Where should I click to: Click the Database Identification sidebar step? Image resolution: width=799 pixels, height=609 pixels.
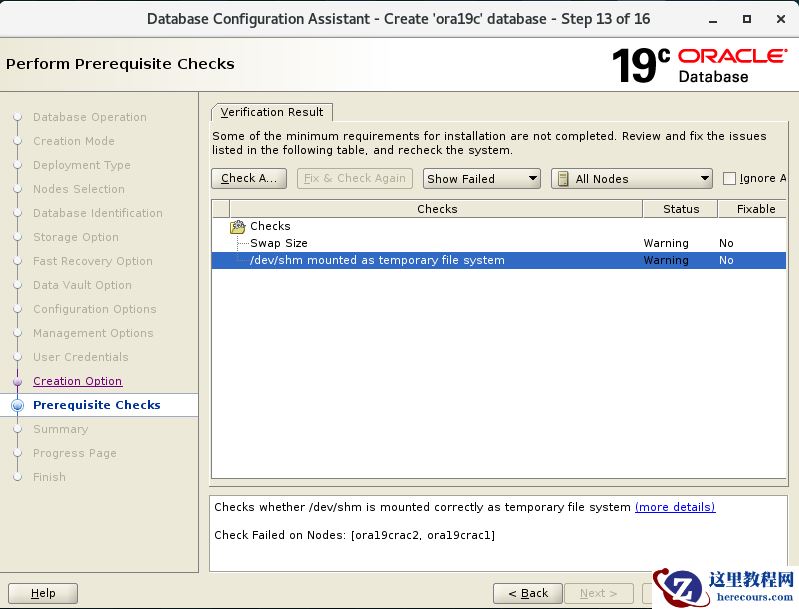98,213
